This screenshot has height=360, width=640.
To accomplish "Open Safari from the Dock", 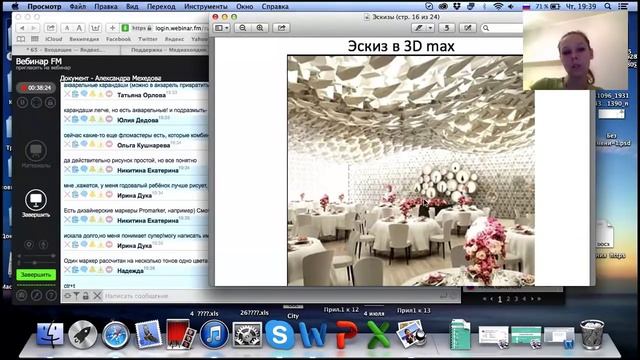I will (116, 335).
